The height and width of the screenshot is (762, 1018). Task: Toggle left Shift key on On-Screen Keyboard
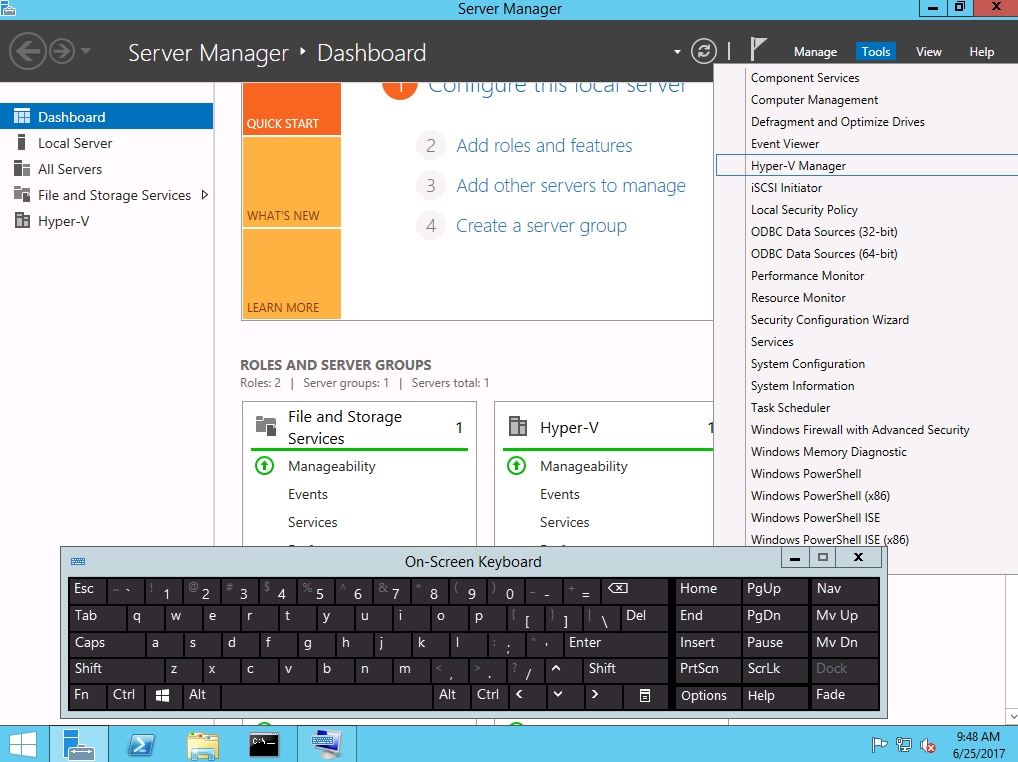coord(116,669)
